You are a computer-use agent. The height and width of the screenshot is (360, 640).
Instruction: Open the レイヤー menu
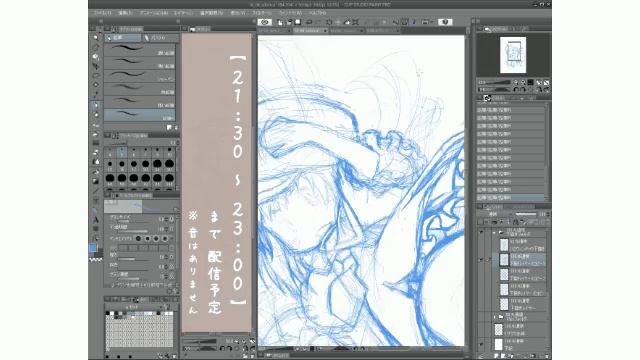coord(183,13)
